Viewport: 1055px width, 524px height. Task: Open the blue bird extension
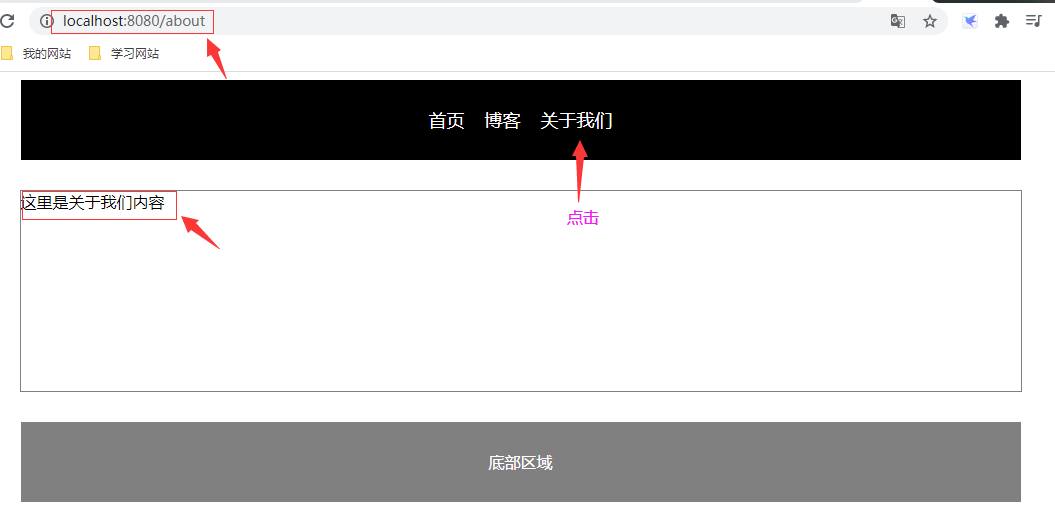click(x=970, y=22)
